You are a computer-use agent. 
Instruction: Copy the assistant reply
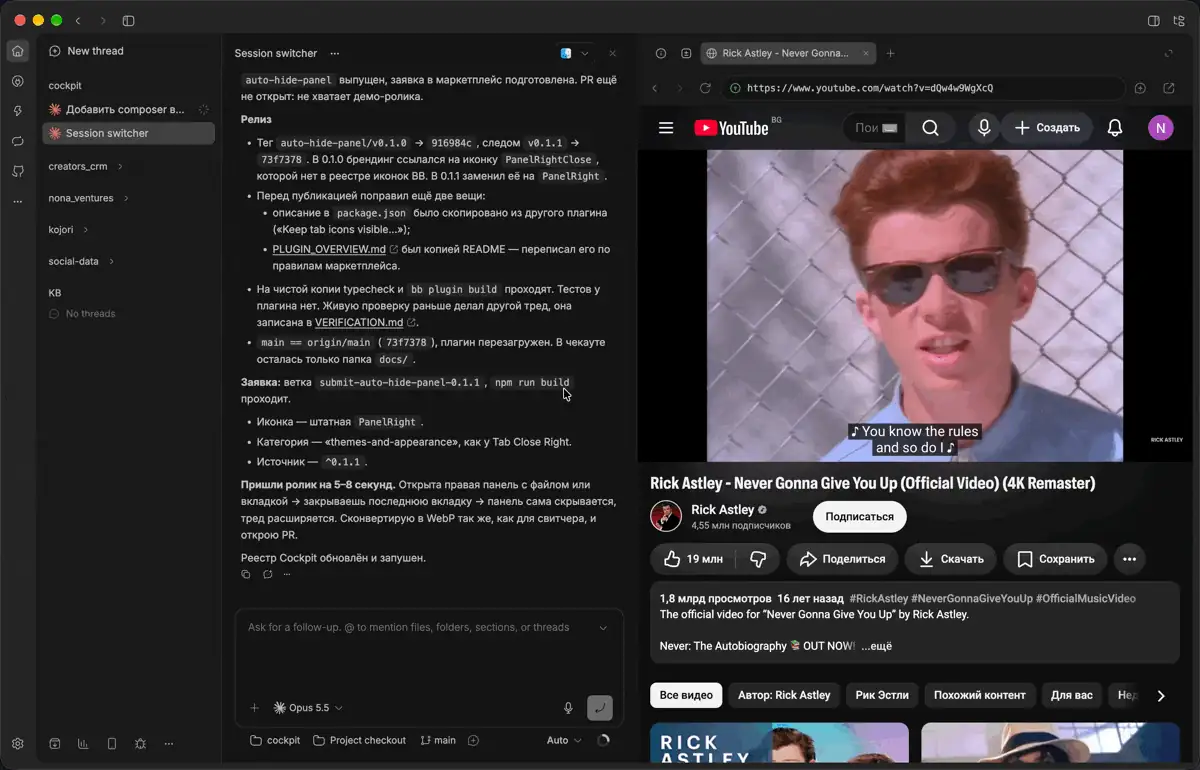pyautogui.click(x=246, y=574)
